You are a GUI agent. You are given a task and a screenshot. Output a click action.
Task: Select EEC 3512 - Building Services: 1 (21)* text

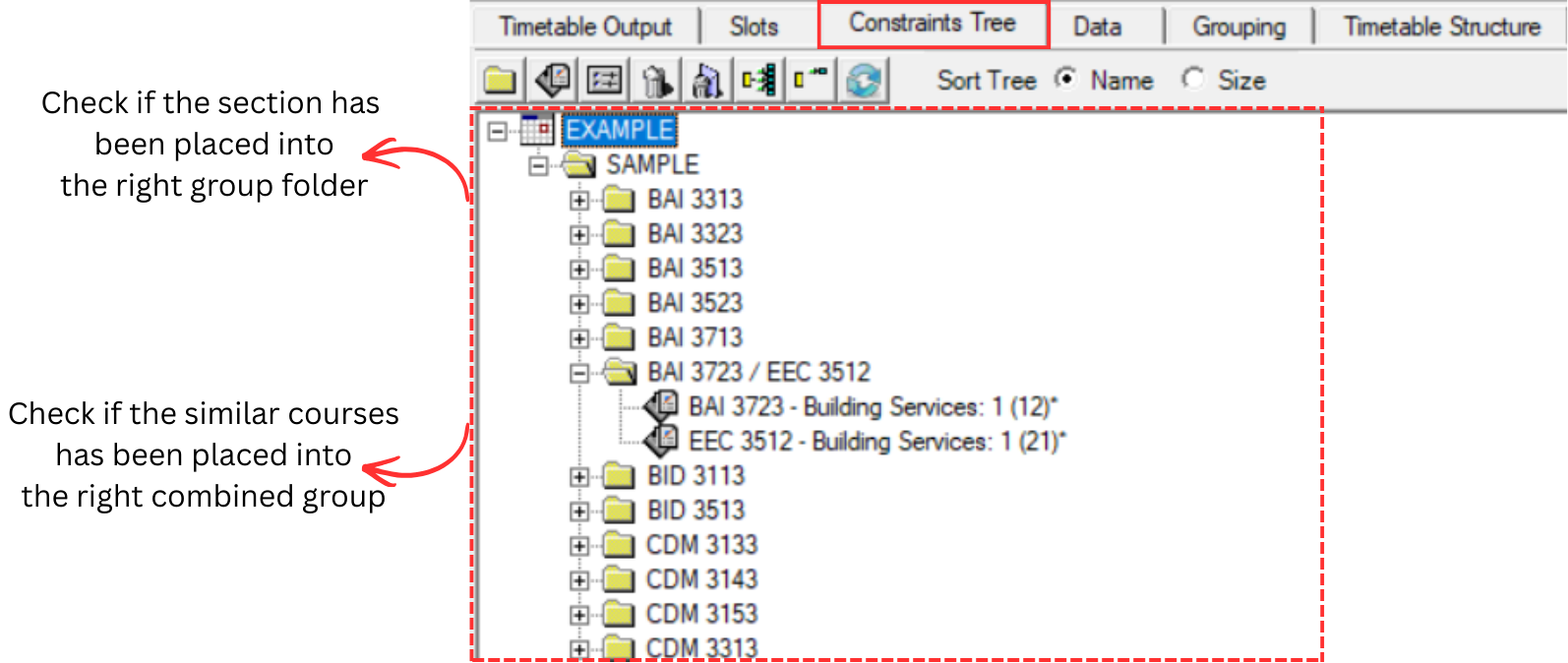click(x=877, y=441)
